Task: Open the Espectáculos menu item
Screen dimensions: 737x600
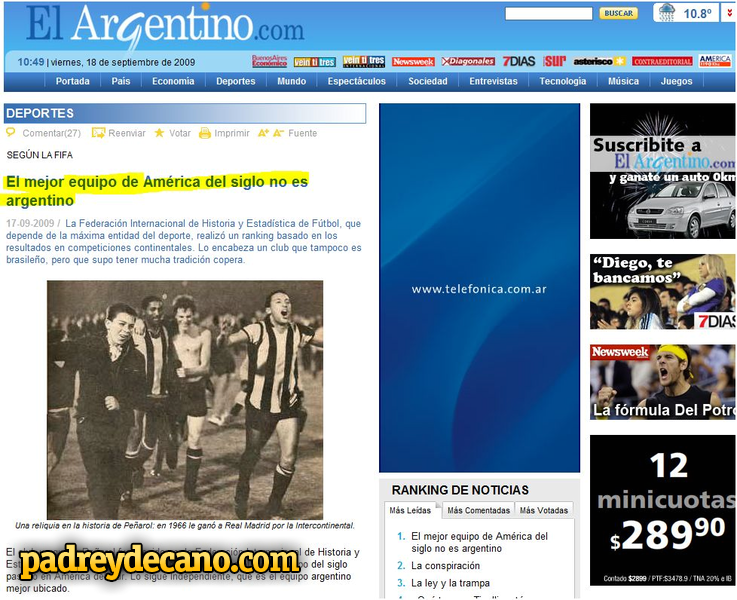Action: (x=356, y=81)
